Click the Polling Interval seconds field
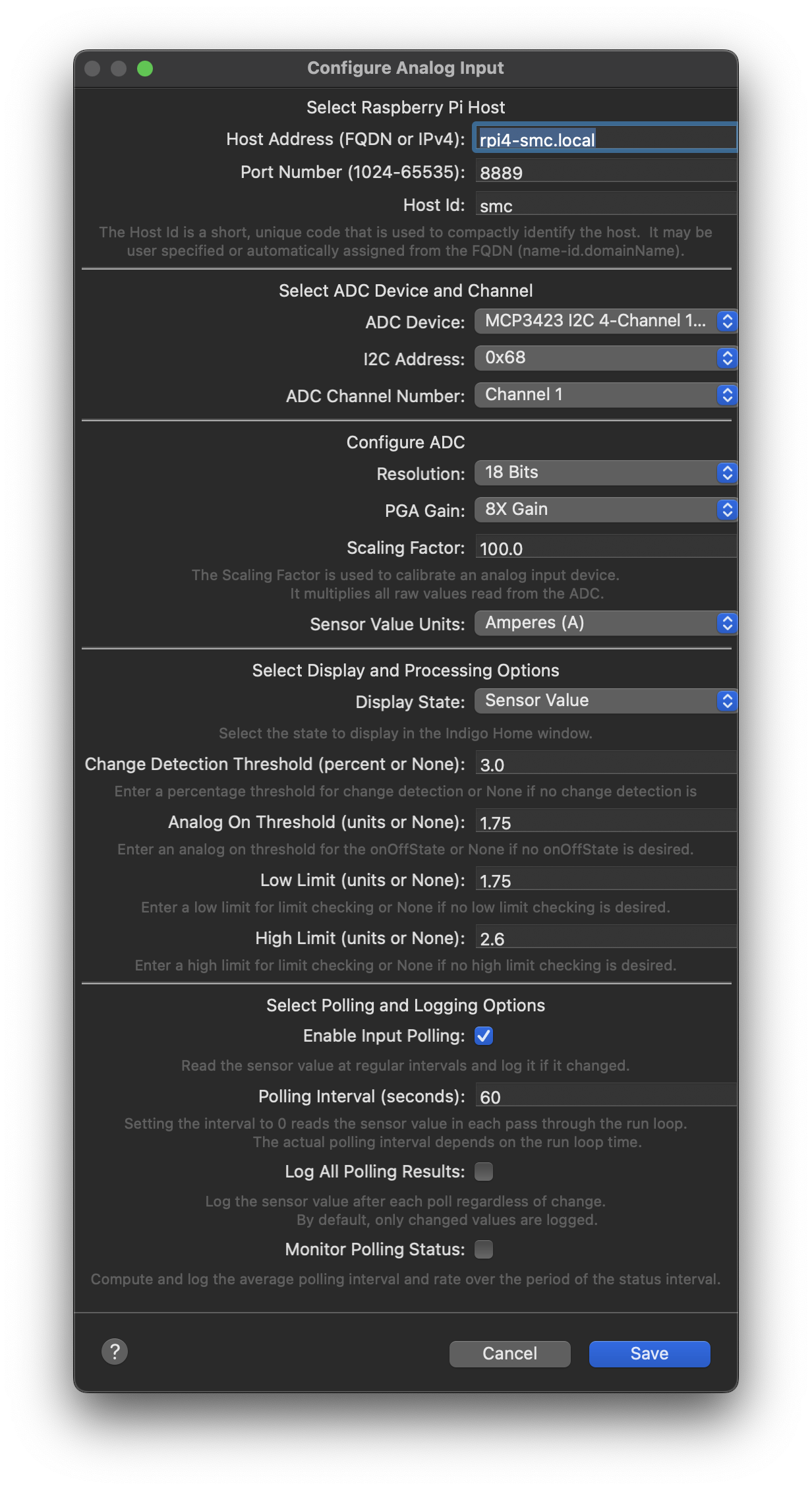This screenshot has height=1490, width=812. click(x=606, y=1096)
